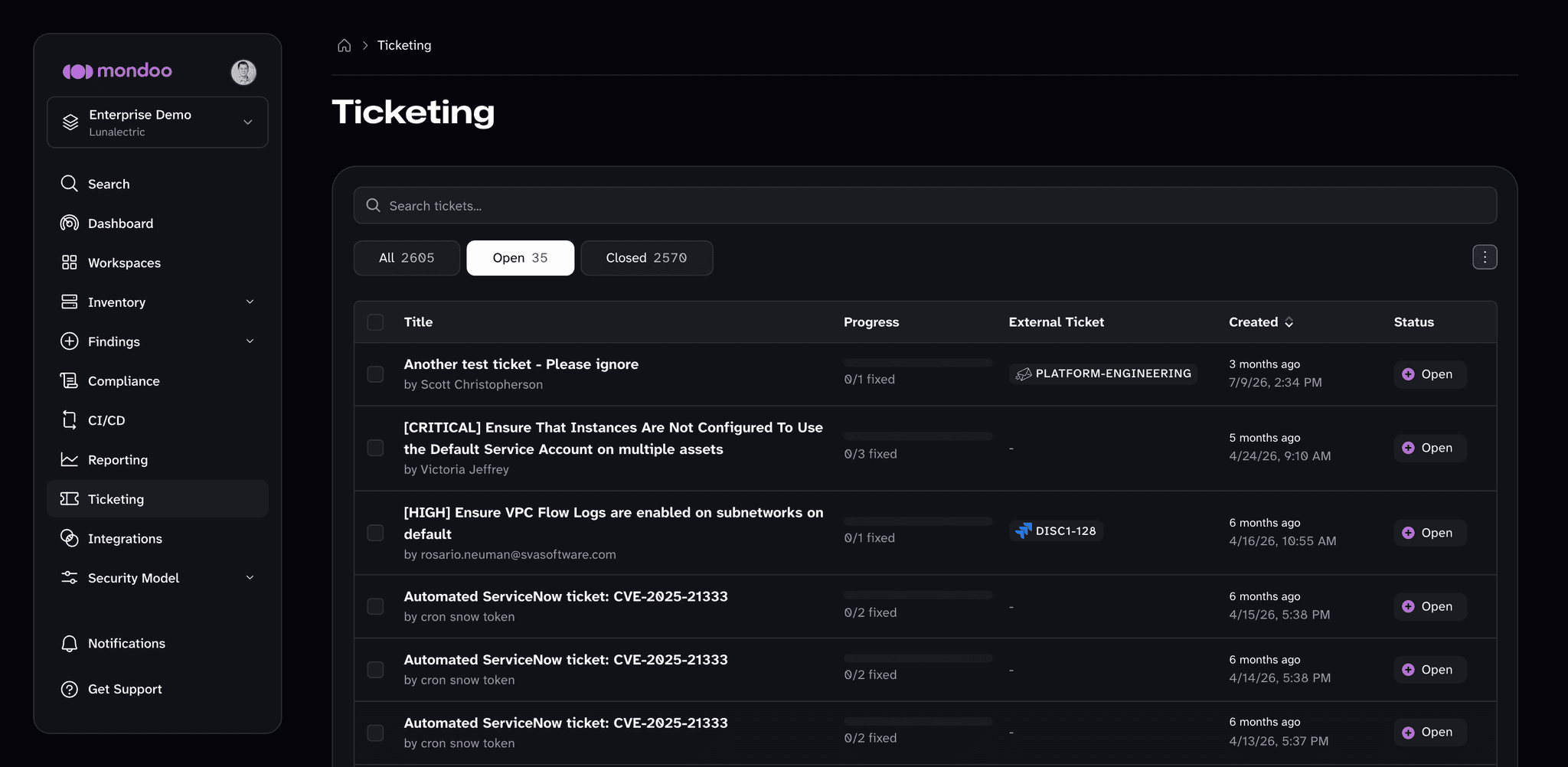Open the Another test ticket - Please ignore title
The height and width of the screenshot is (767, 1568).
(x=521, y=364)
